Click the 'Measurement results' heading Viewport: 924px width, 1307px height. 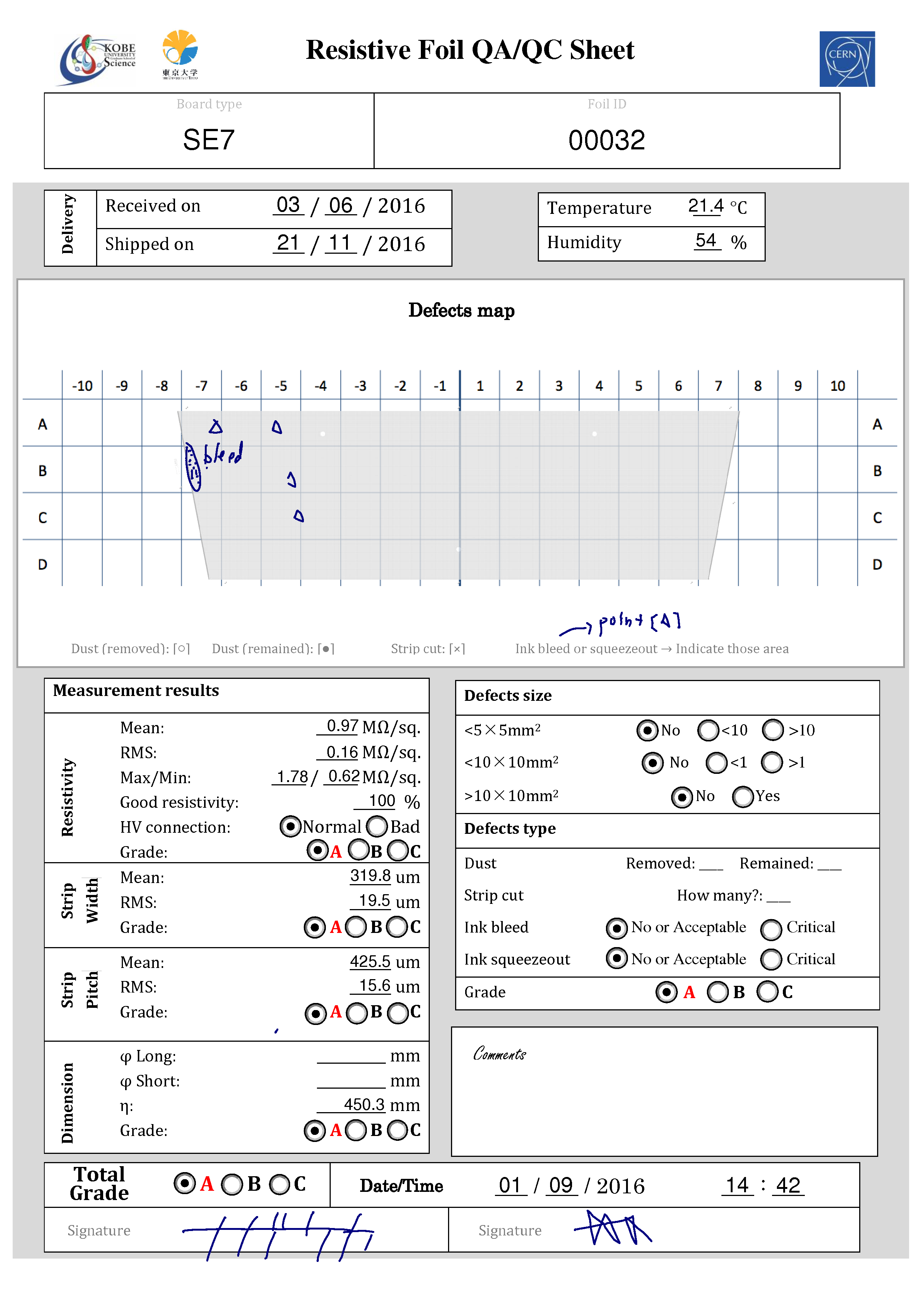136,690
